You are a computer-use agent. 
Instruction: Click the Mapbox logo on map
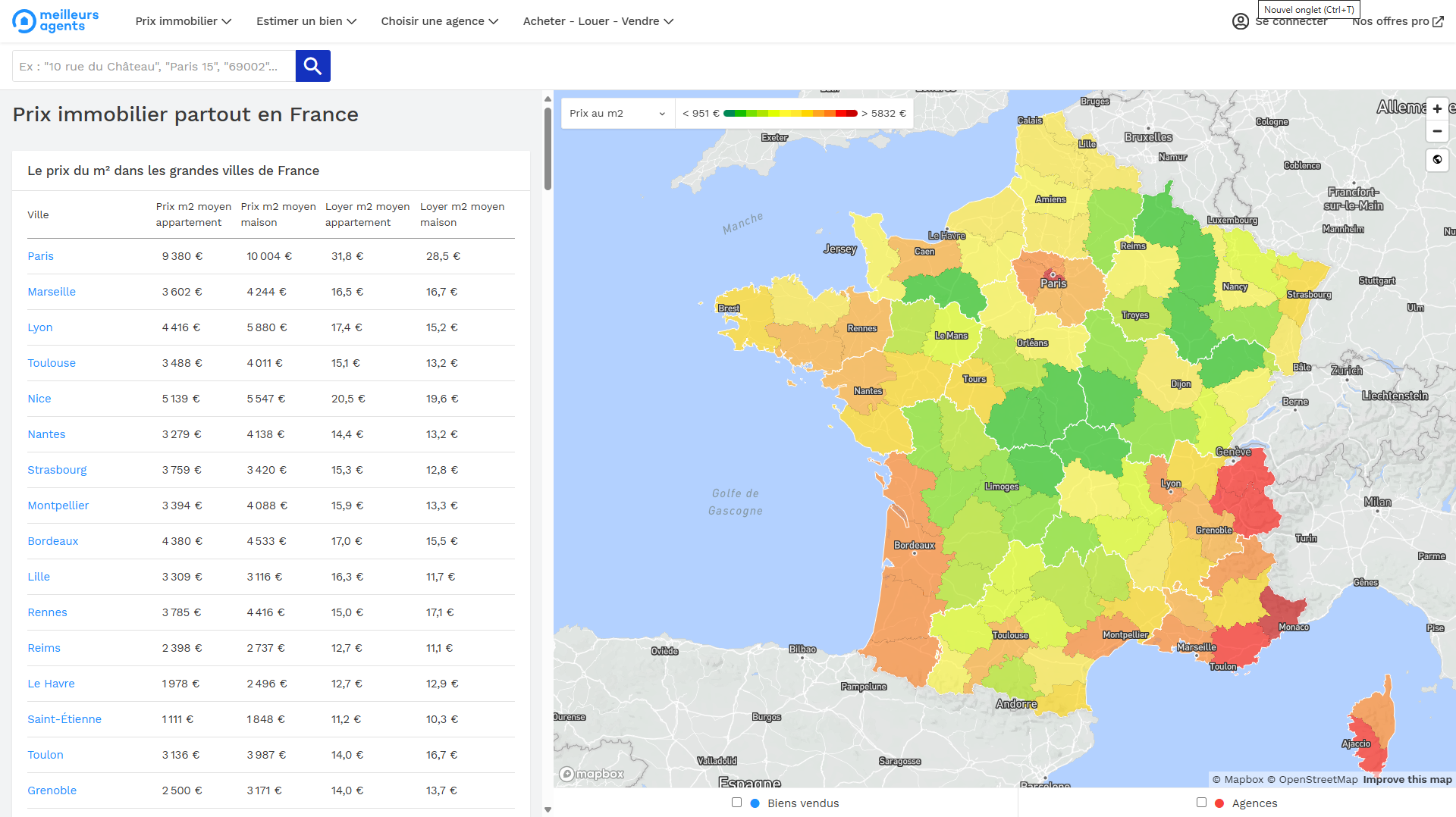[591, 774]
